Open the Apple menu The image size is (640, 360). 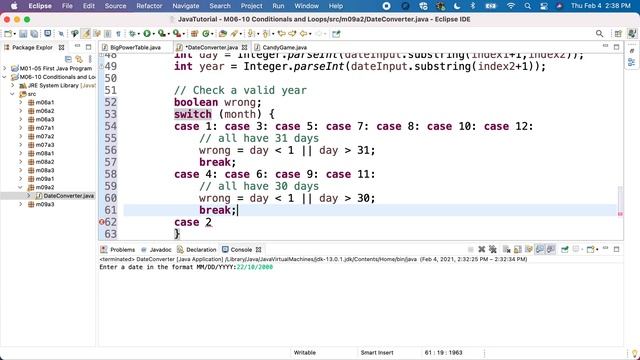click(14, 6)
